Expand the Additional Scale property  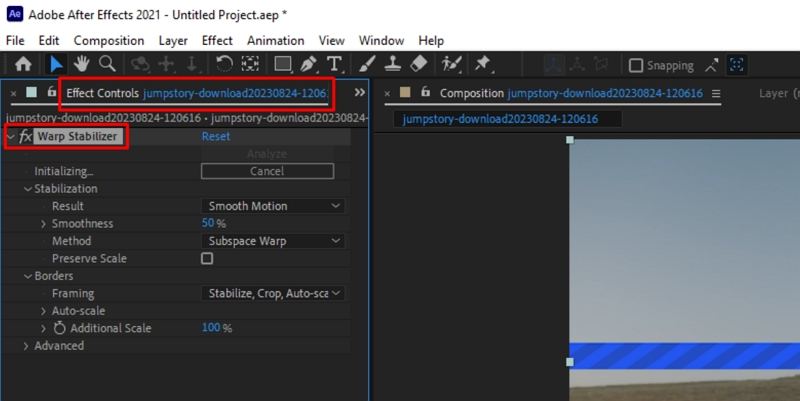[x=43, y=328]
